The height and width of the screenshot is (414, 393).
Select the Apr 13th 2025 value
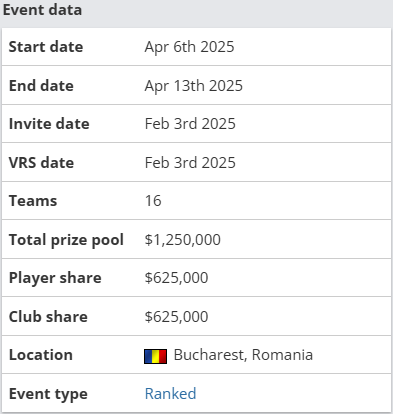point(194,86)
